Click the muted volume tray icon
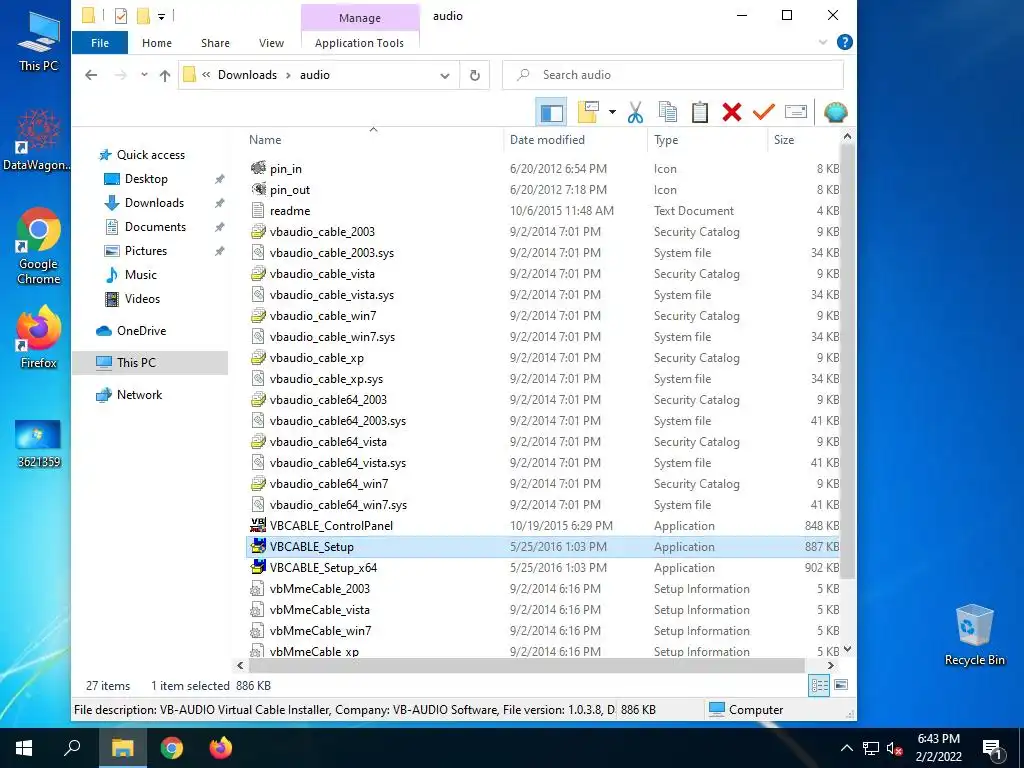 [895, 749]
